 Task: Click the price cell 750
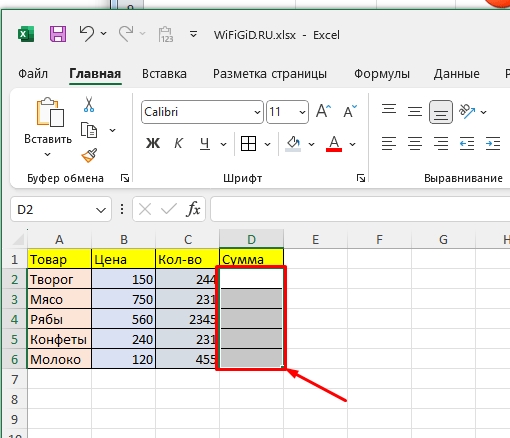tap(124, 299)
